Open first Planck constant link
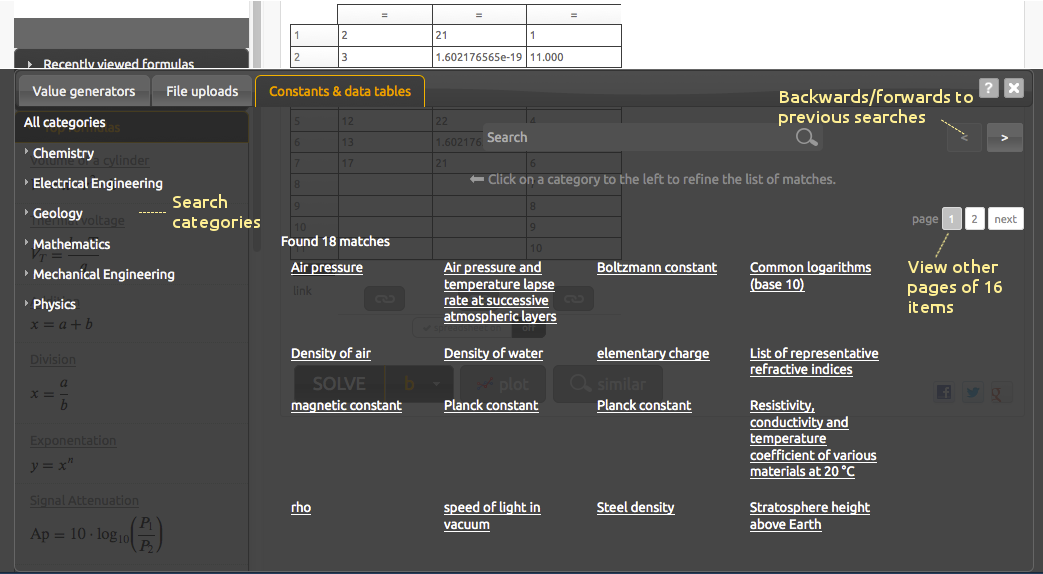Viewport: 1043px width, 574px height. pos(491,405)
